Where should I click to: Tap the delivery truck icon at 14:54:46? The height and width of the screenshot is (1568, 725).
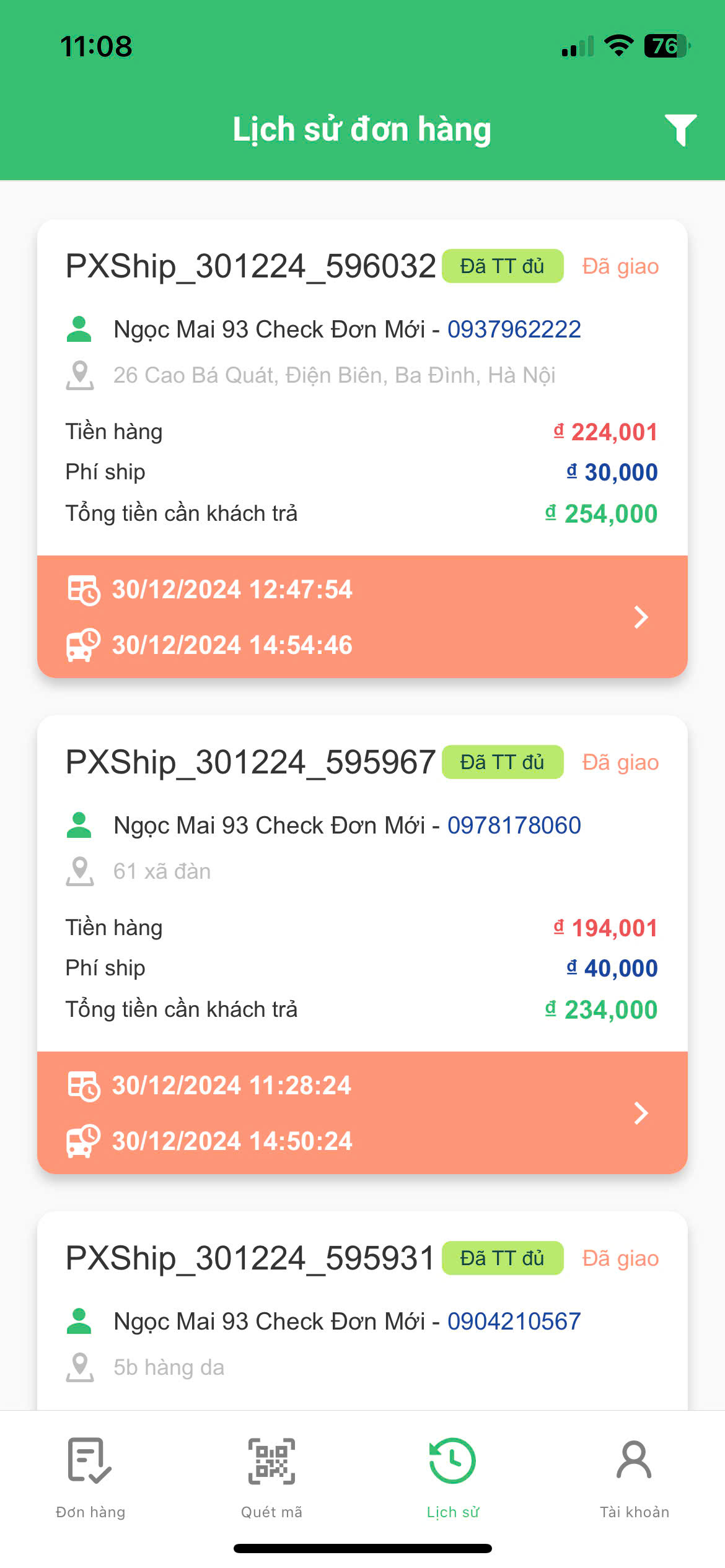tap(83, 645)
